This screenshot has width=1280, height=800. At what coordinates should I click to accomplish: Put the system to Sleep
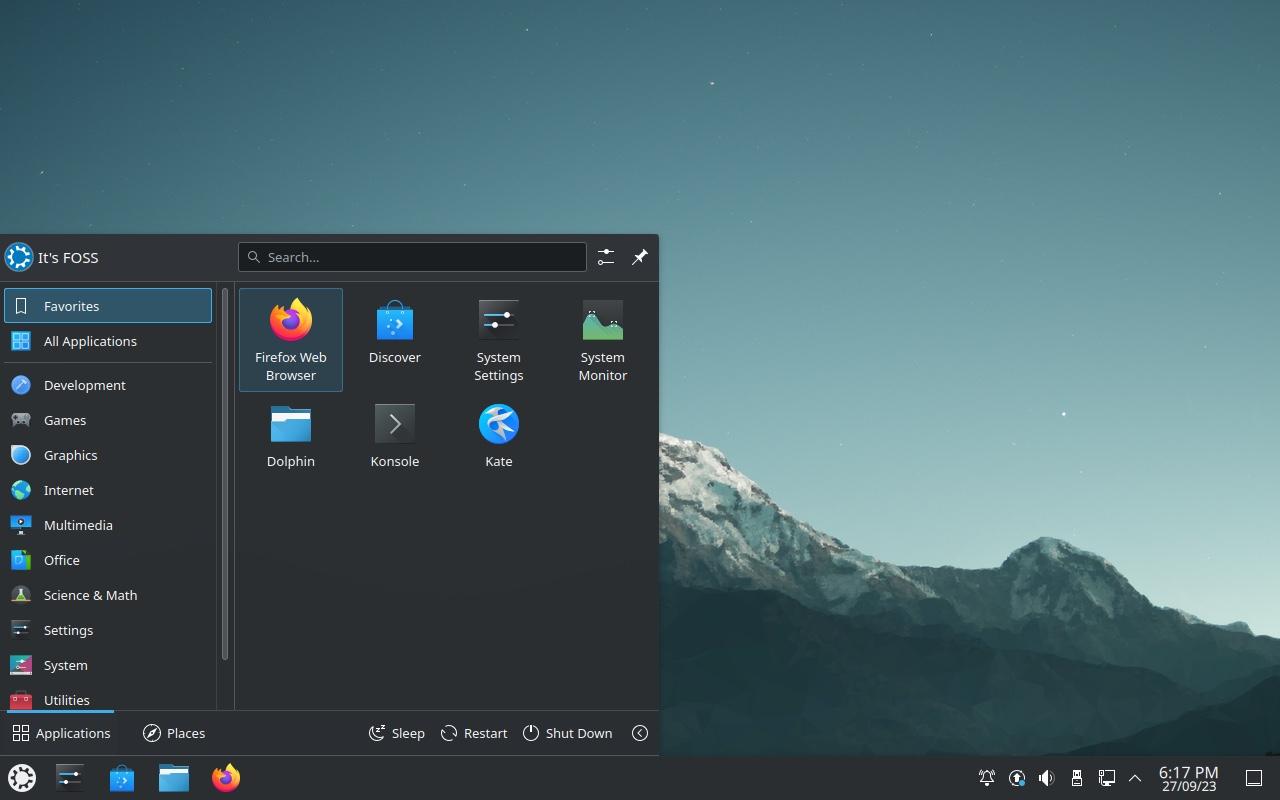[396, 733]
